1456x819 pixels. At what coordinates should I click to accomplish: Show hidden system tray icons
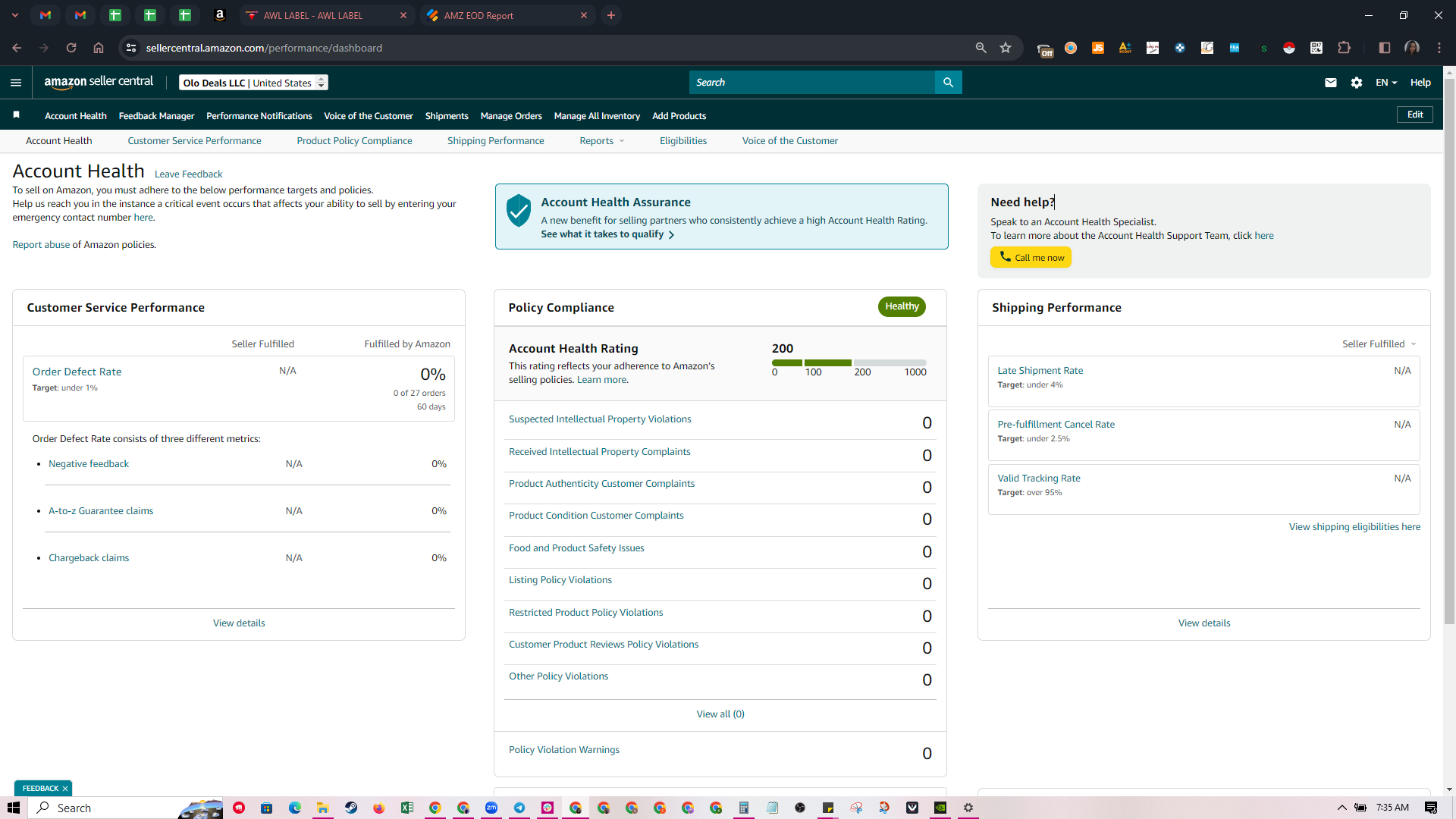[1341, 808]
